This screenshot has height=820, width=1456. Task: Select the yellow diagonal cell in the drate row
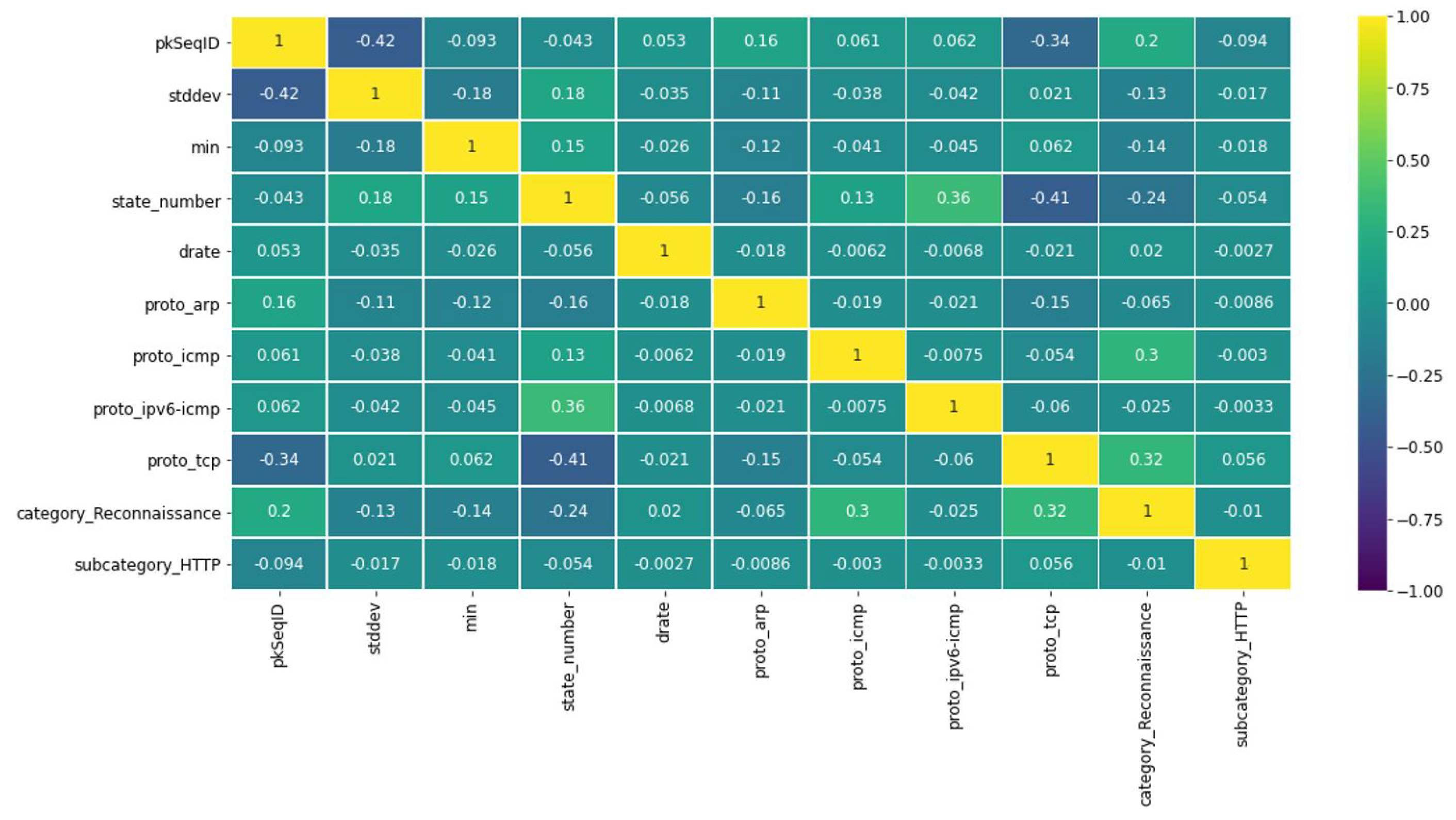tap(664, 250)
